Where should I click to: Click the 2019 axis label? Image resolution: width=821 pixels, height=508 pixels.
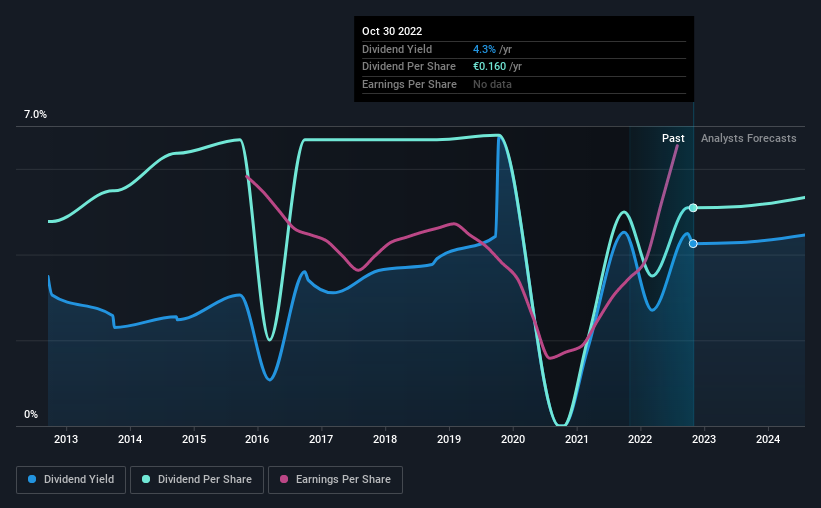click(449, 439)
